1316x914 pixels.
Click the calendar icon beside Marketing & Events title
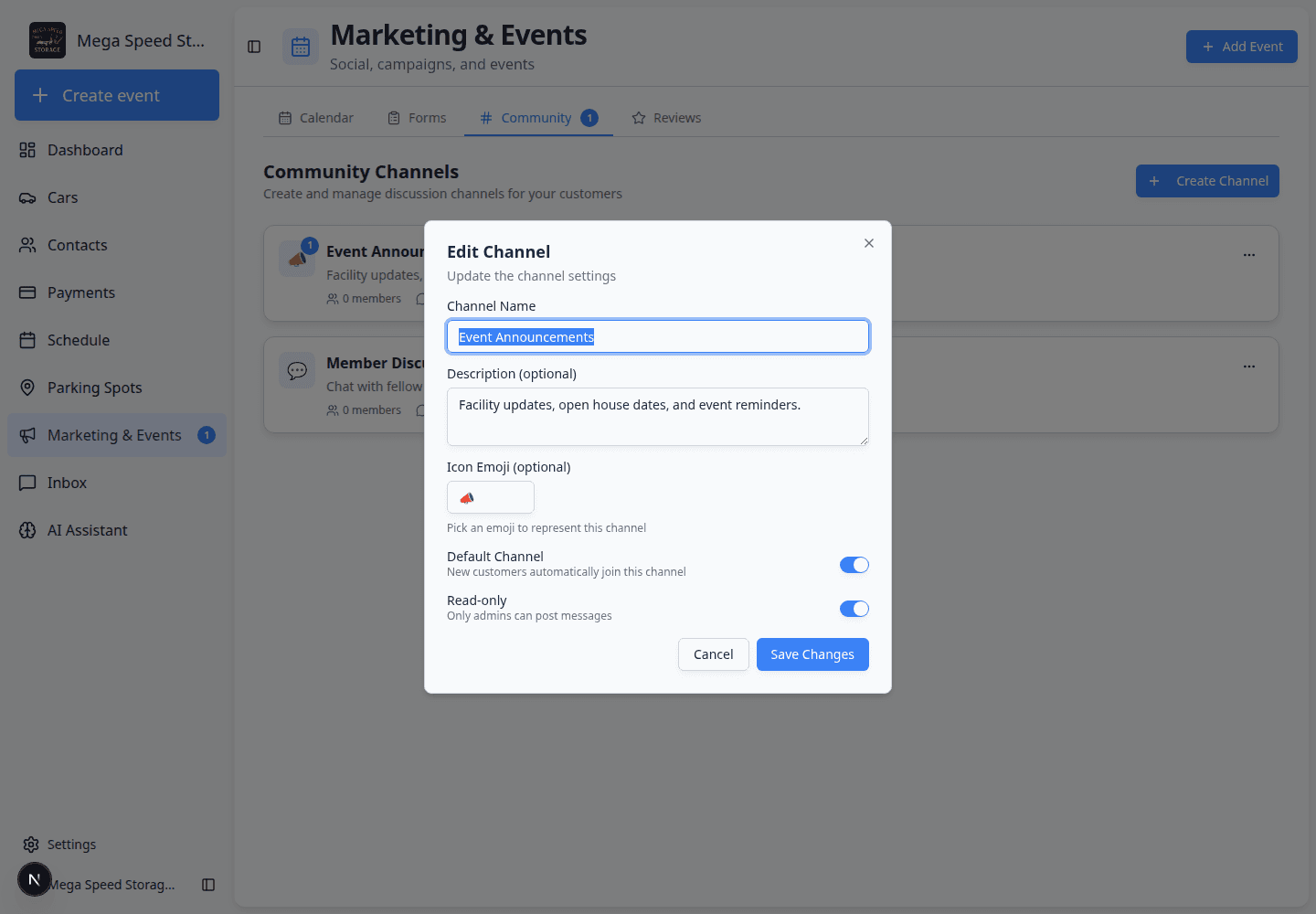pos(301,48)
